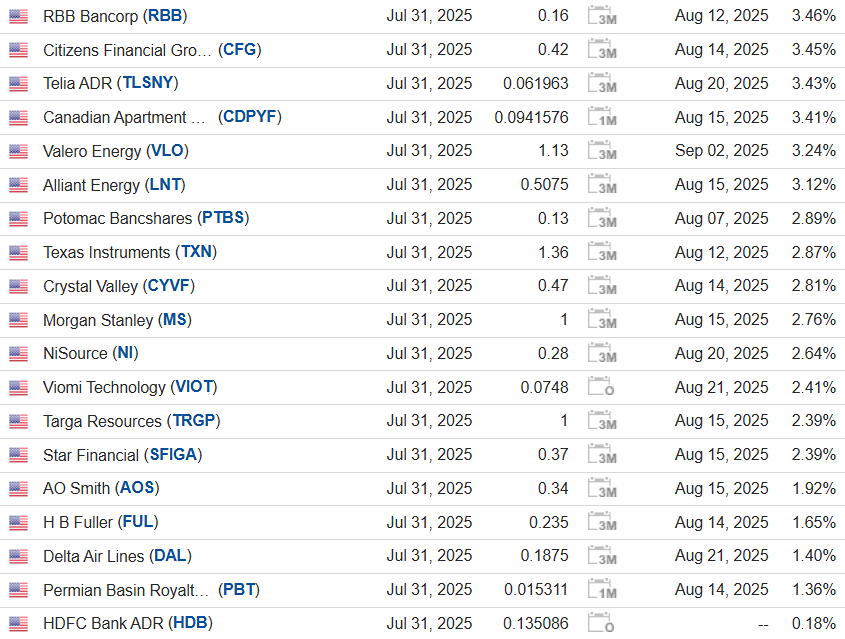Open the Alliant Energy (LNT) link
Viewport: 845px width, 639px height.
pos(113,185)
